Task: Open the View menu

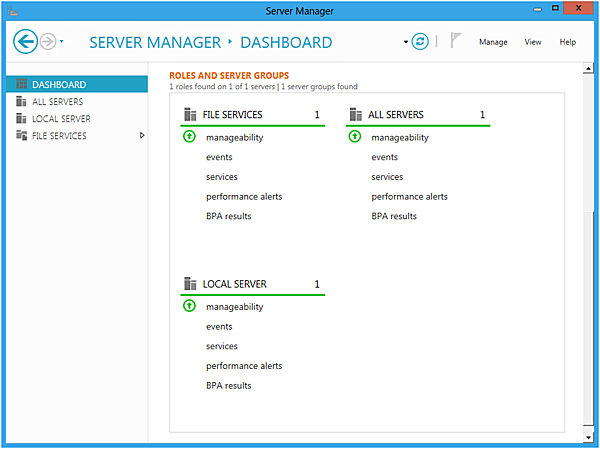Action: tap(533, 42)
